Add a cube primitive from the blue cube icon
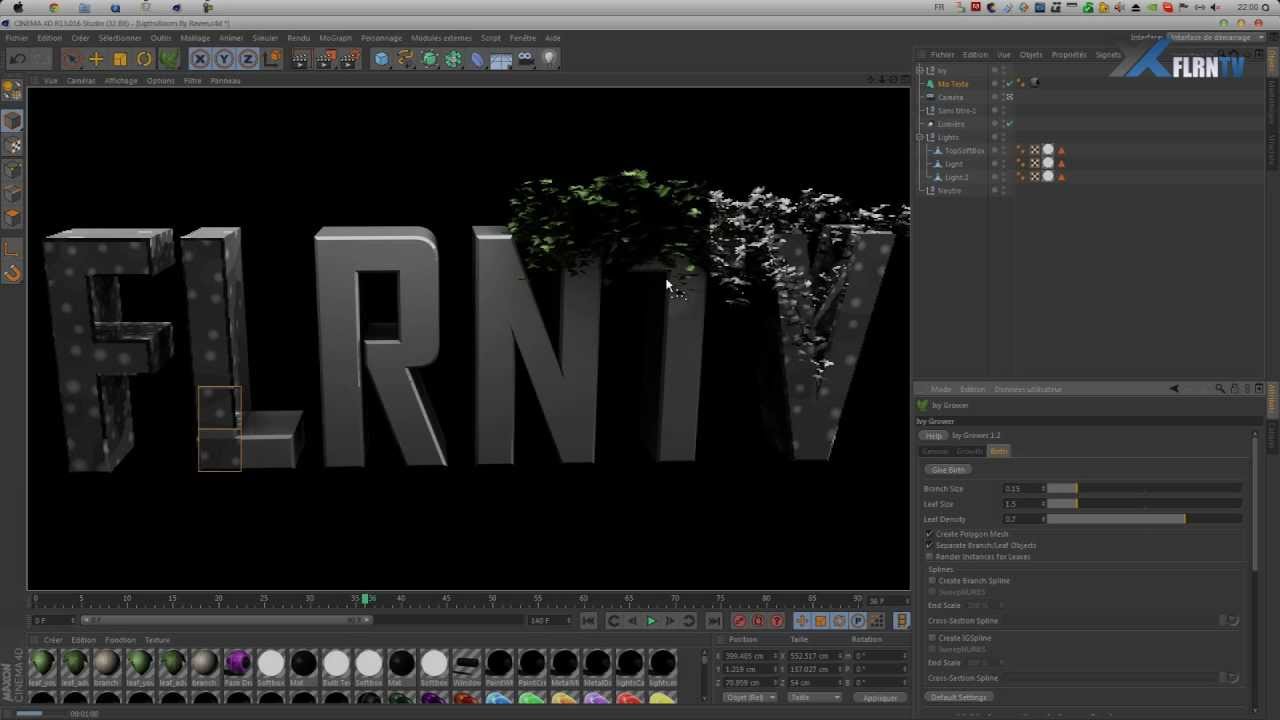This screenshot has width=1280, height=720. coord(381,59)
